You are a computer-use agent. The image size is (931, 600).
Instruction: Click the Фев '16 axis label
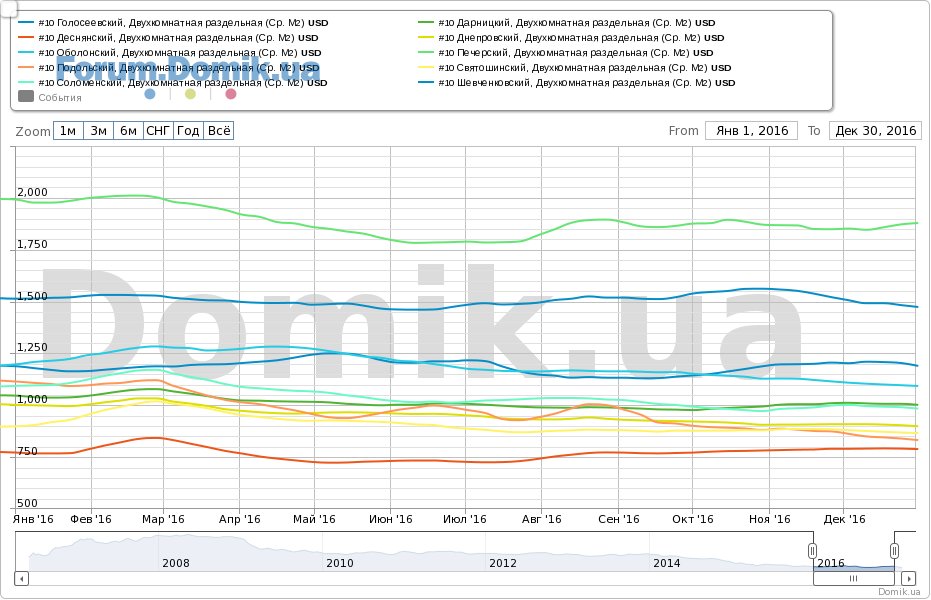(91, 519)
